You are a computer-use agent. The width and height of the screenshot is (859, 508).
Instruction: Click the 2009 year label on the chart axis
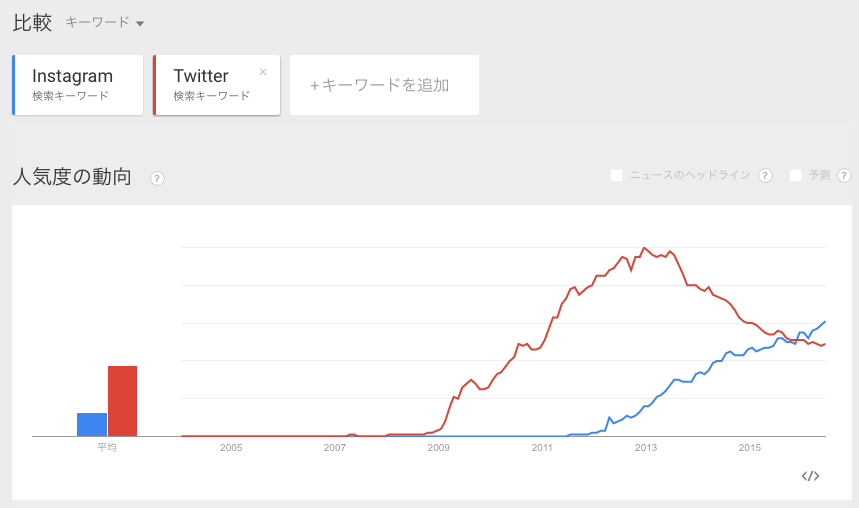point(438,447)
